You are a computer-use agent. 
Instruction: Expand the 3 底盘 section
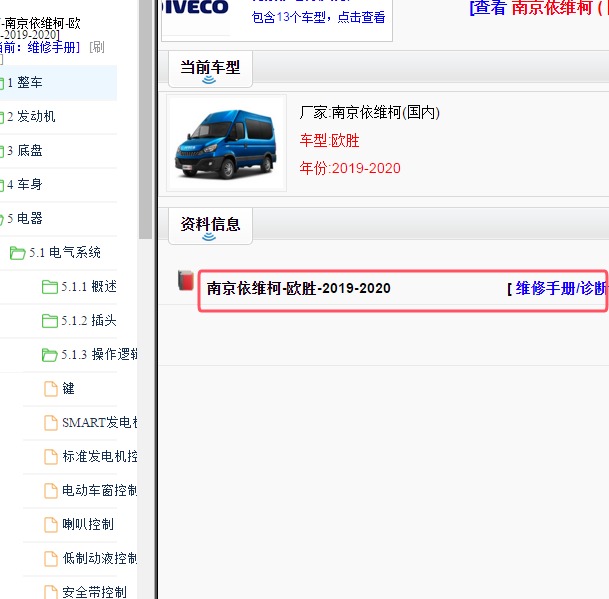tap(24, 150)
